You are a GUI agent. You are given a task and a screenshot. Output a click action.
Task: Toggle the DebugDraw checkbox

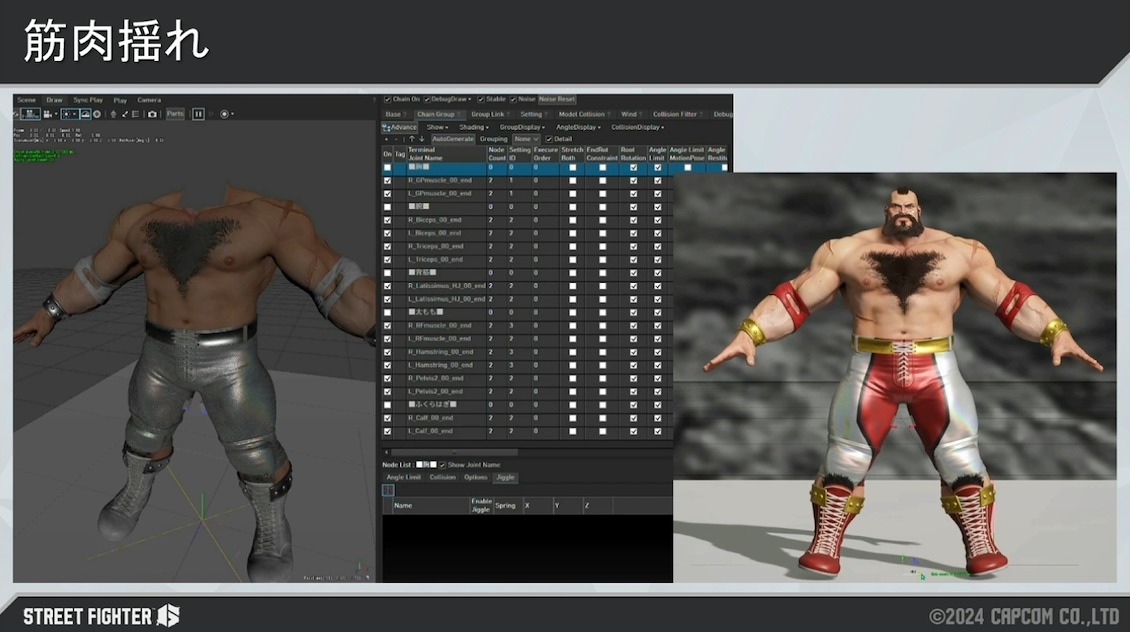point(427,99)
